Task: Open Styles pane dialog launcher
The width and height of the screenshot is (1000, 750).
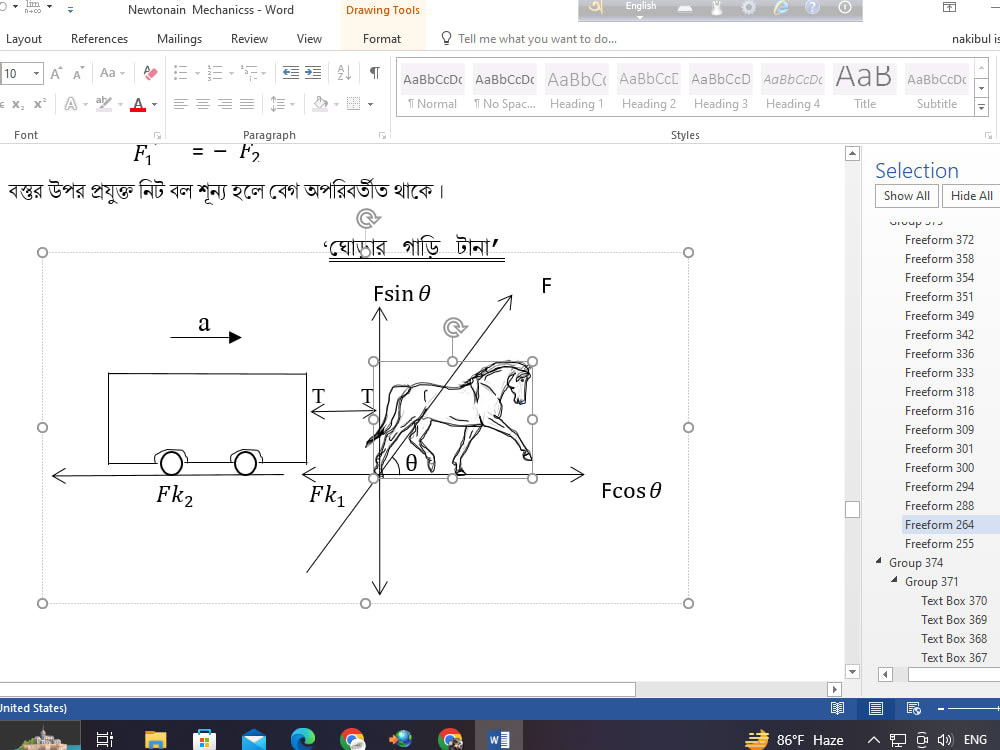Action: [x=988, y=135]
